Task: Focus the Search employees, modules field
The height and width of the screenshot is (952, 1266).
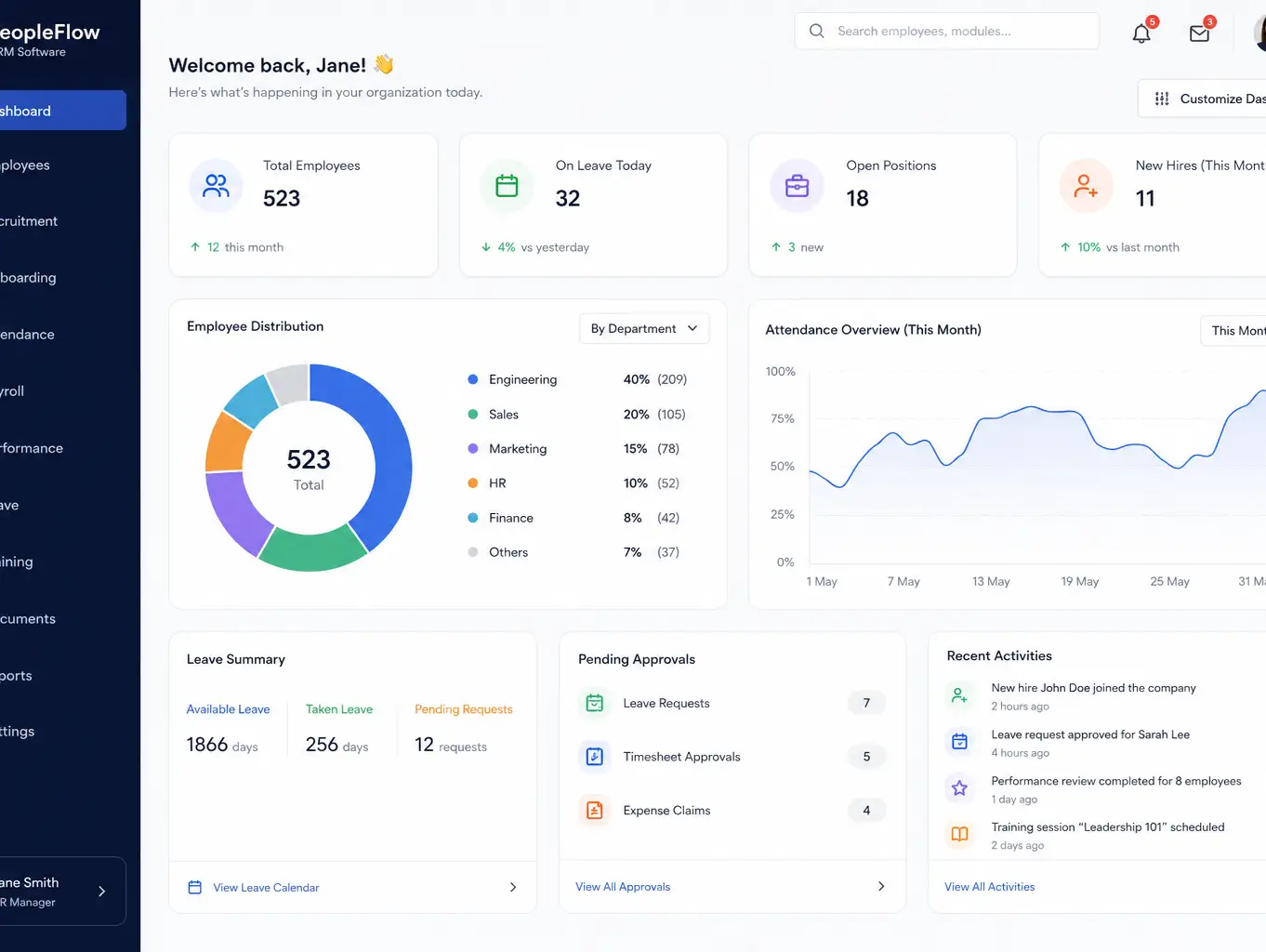Action: (947, 31)
